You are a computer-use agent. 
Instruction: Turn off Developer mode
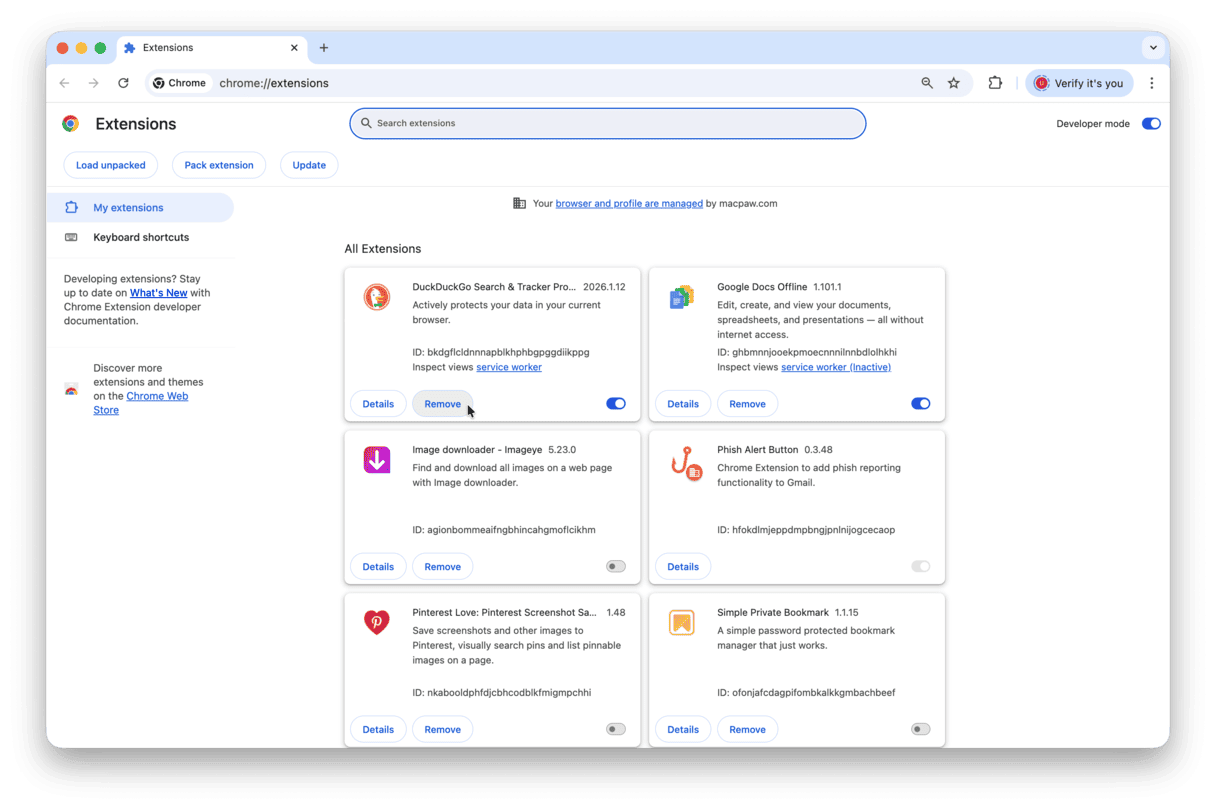pyautogui.click(x=1151, y=123)
